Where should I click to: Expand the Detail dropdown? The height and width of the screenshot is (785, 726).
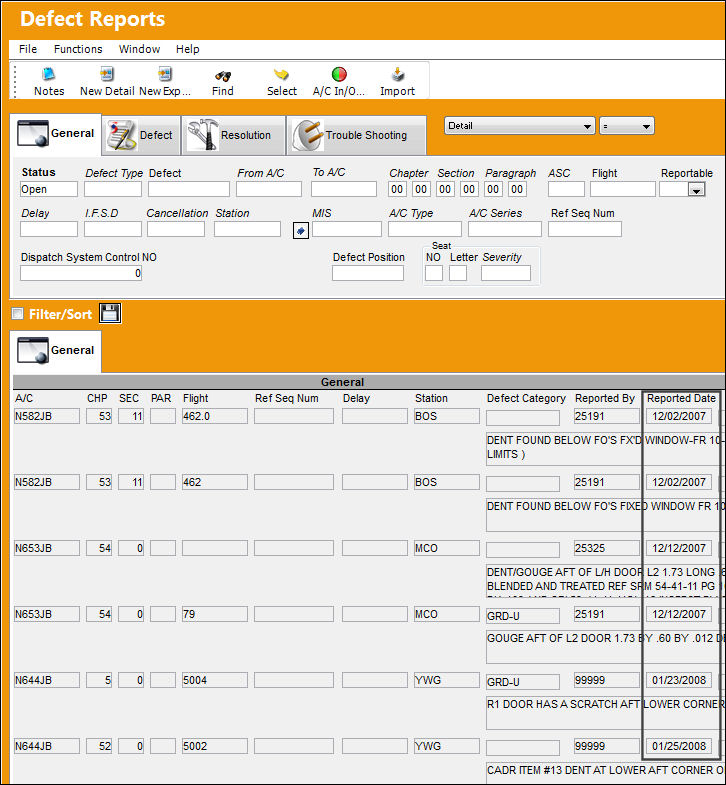pyautogui.click(x=519, y=126)
